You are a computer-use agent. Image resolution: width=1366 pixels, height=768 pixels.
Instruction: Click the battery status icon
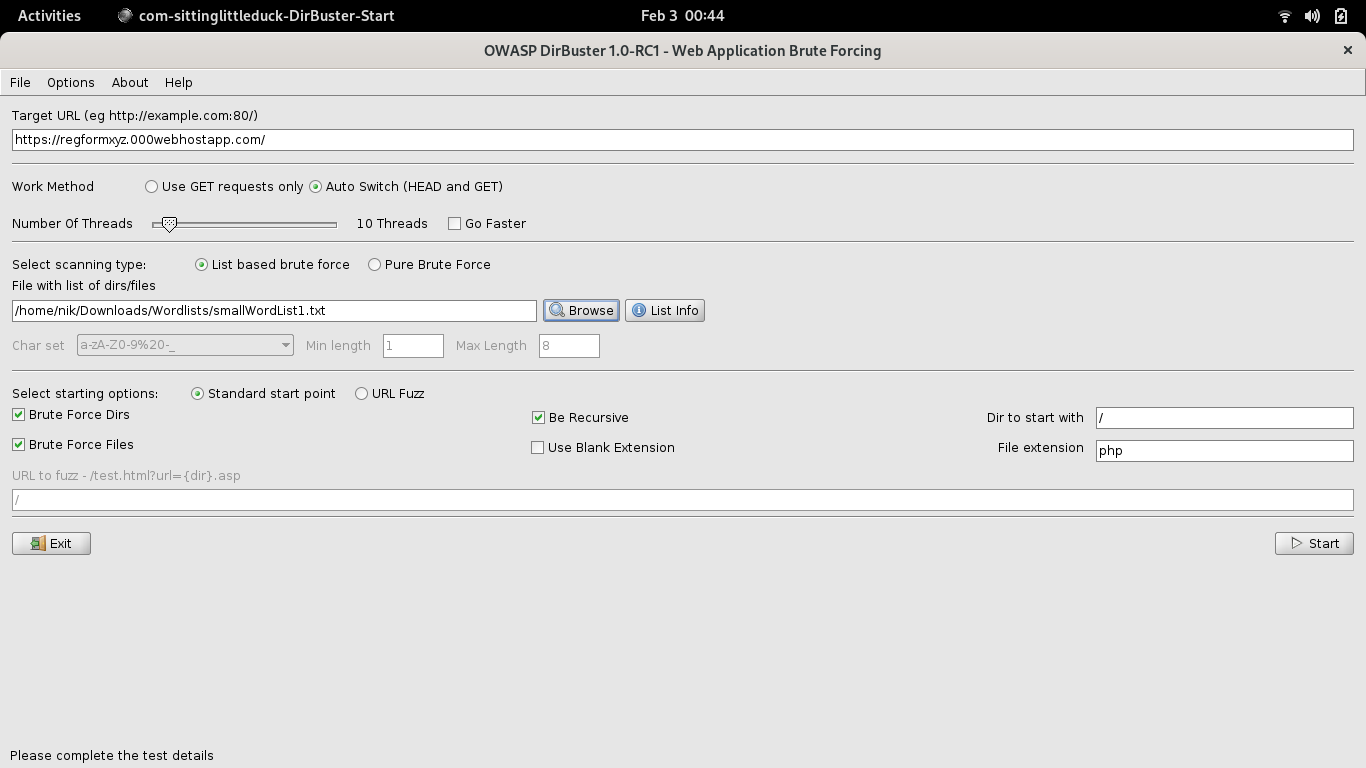point(1341,16)
